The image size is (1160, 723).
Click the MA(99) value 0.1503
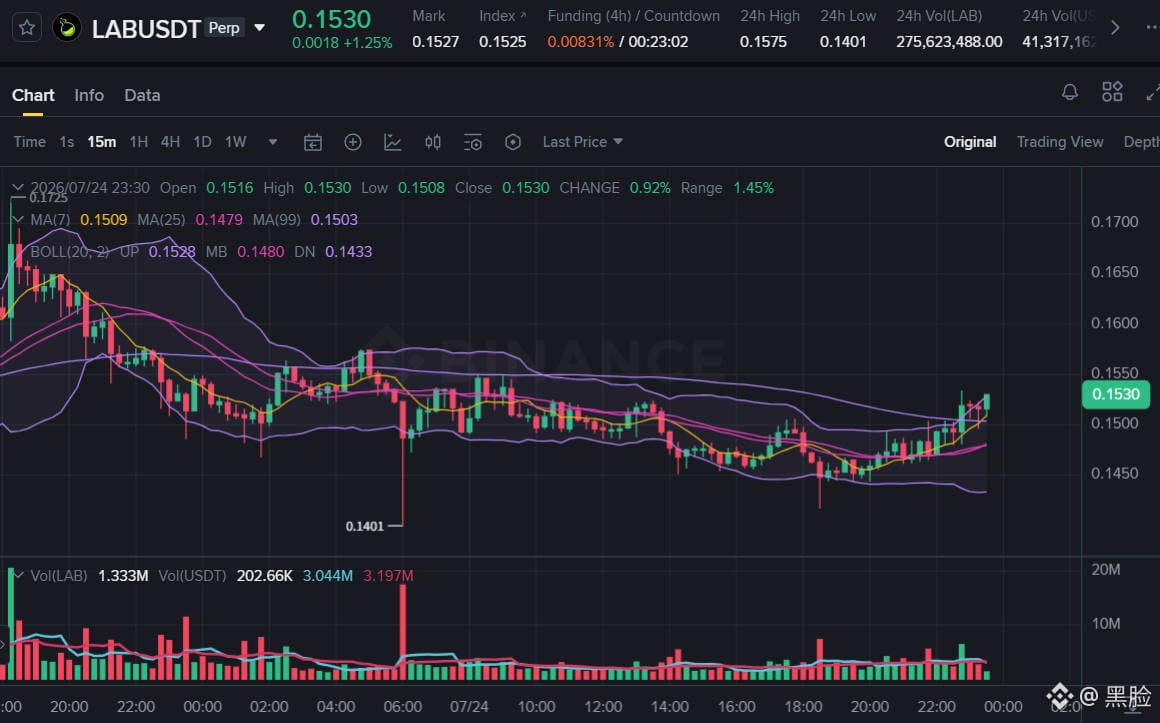[x=334, y=220]
